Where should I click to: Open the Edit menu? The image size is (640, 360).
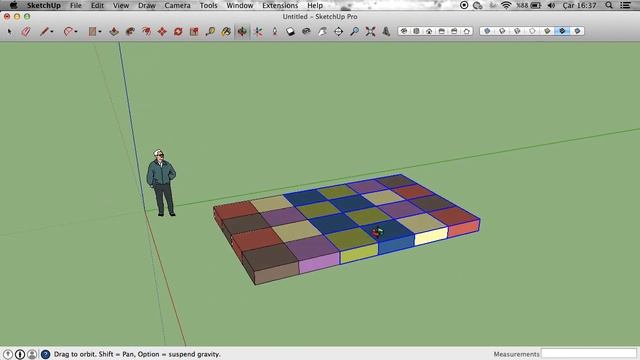97,5
